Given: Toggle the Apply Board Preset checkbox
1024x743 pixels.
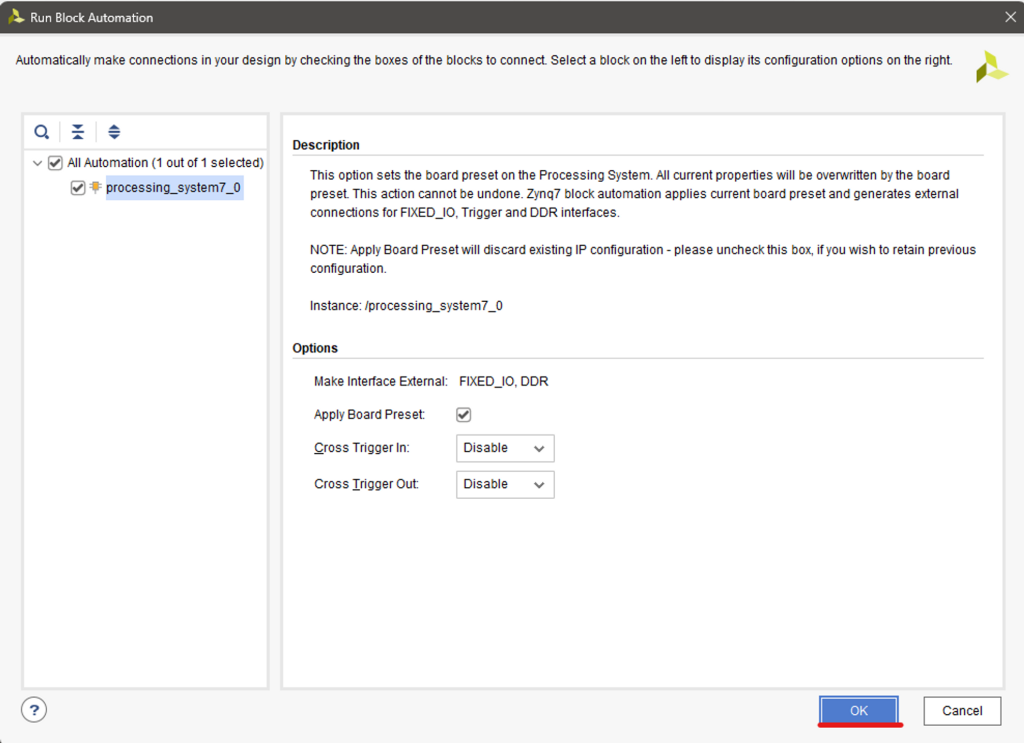Looking at the screenshot, I should [x=464, y=415].
